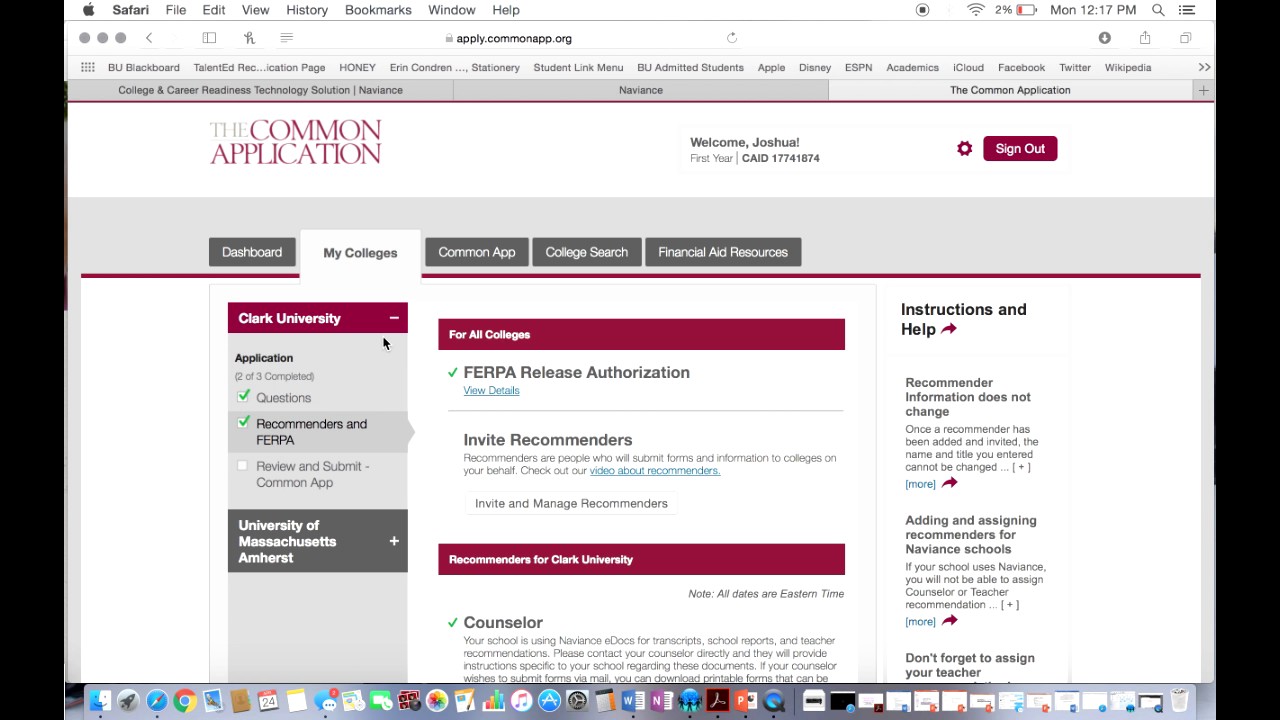Switch to College & Career Readiness tab
Image resolution: width=1280 pixels, height=720 pixels.
[x=260, y=90]
